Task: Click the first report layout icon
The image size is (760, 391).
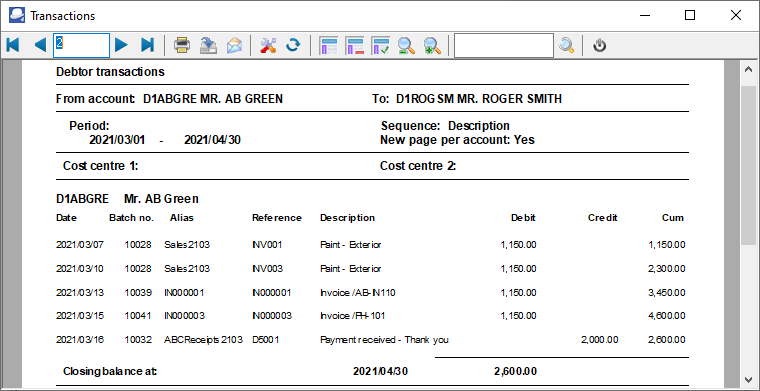Action: (x=329, y=46)
